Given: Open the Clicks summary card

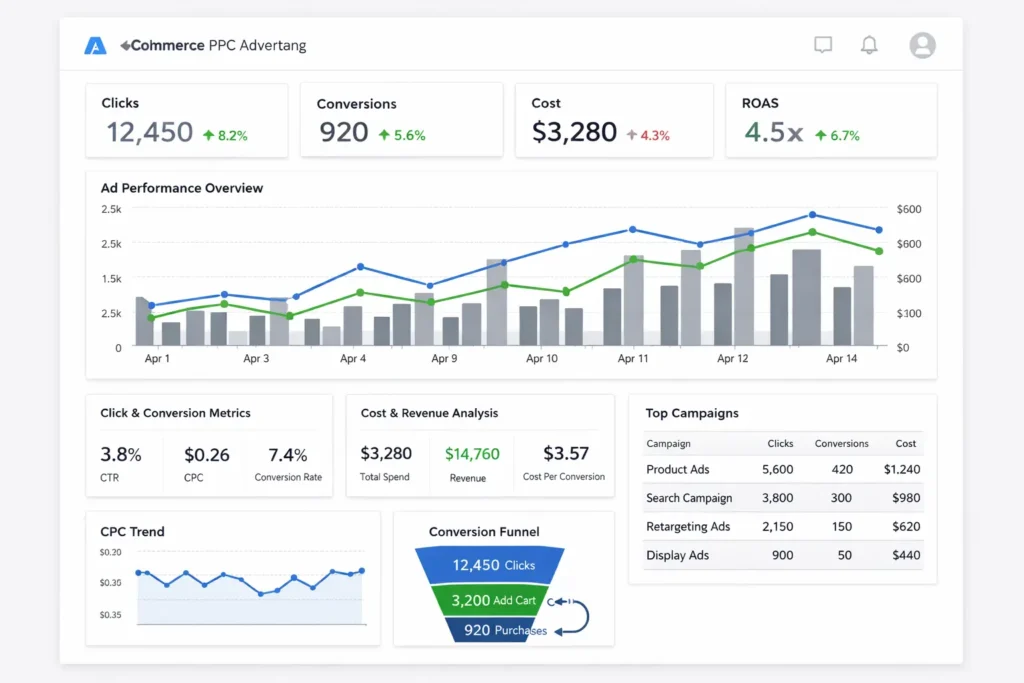Looking at the screenshot, I should pyautogui.click(x=186, y=120).
